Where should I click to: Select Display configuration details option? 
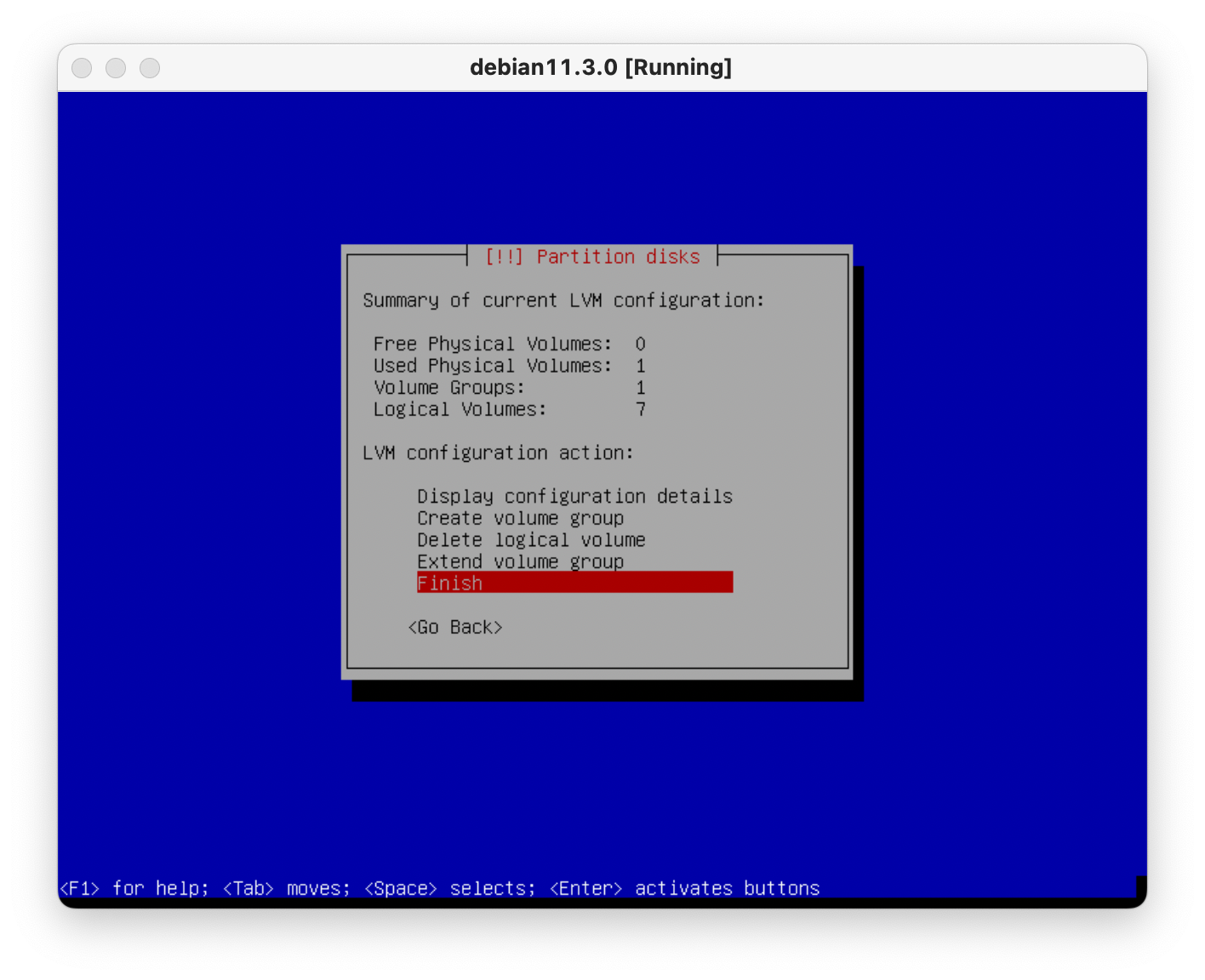click(x=574, y=496)
